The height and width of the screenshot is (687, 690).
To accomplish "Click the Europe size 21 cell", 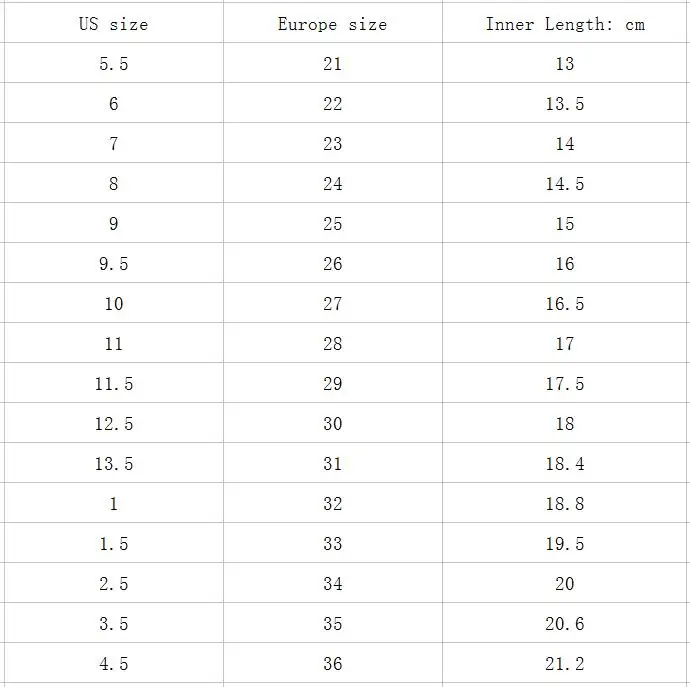I will tap(333, 63).
